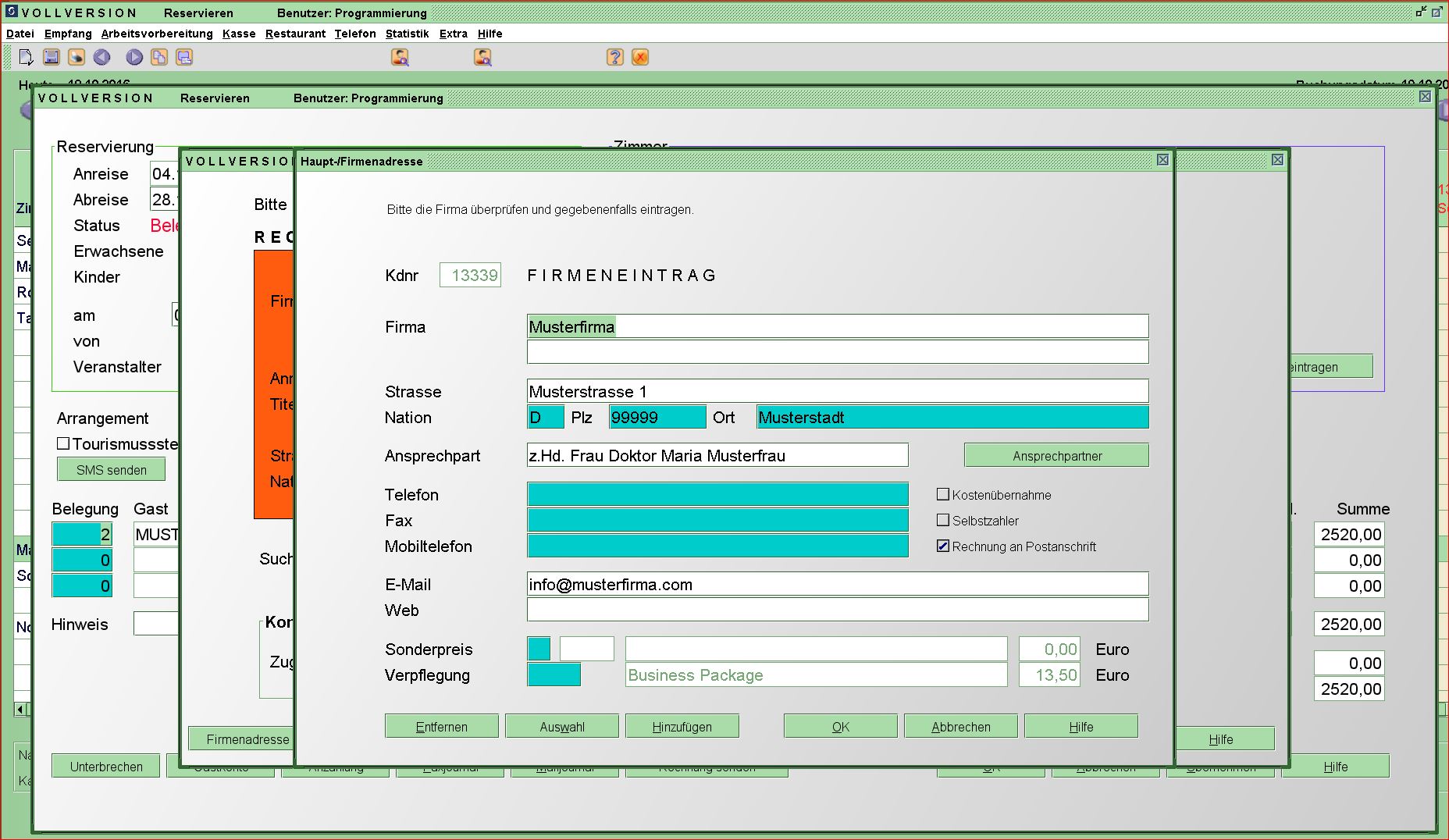Click Hilfe in the Firmenadresse dialog
Image resolution: width=1449 pixels, height=840 pixels.
pyautogui.click(x=1081, y=726)
